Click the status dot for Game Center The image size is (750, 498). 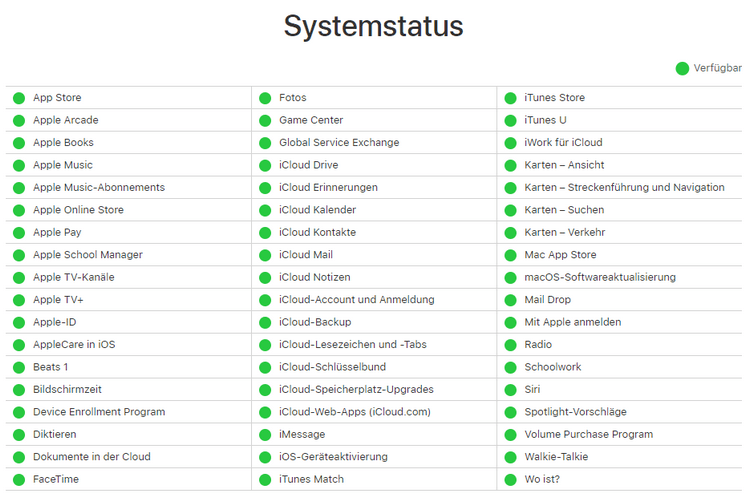pos(265,121)
